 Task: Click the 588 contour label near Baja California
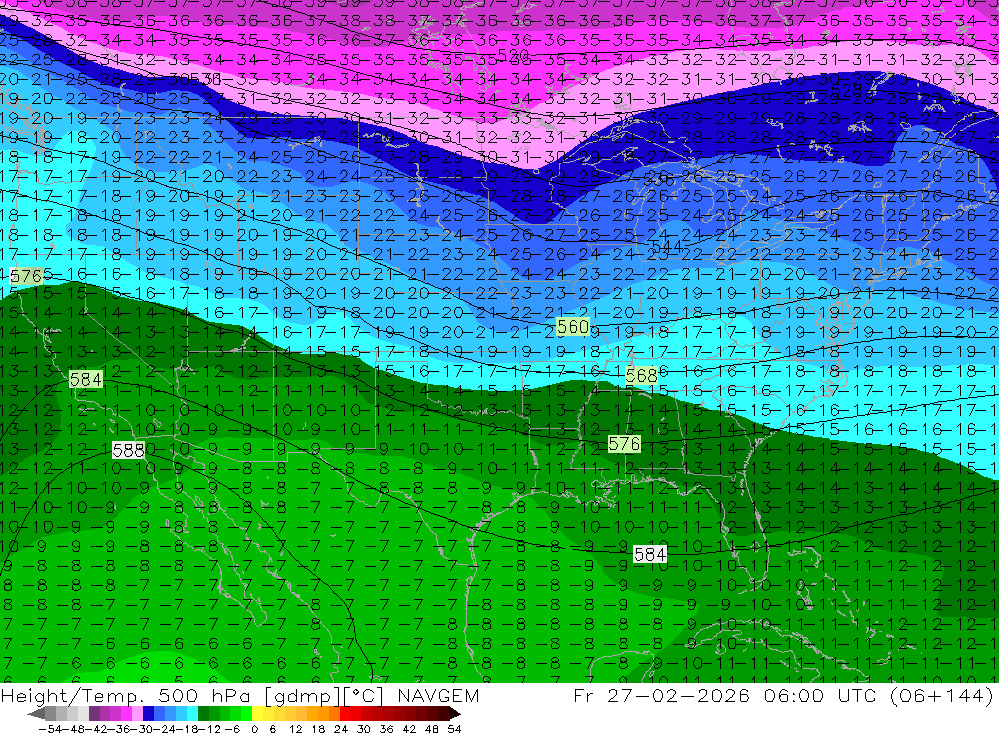tap(128, 450)
